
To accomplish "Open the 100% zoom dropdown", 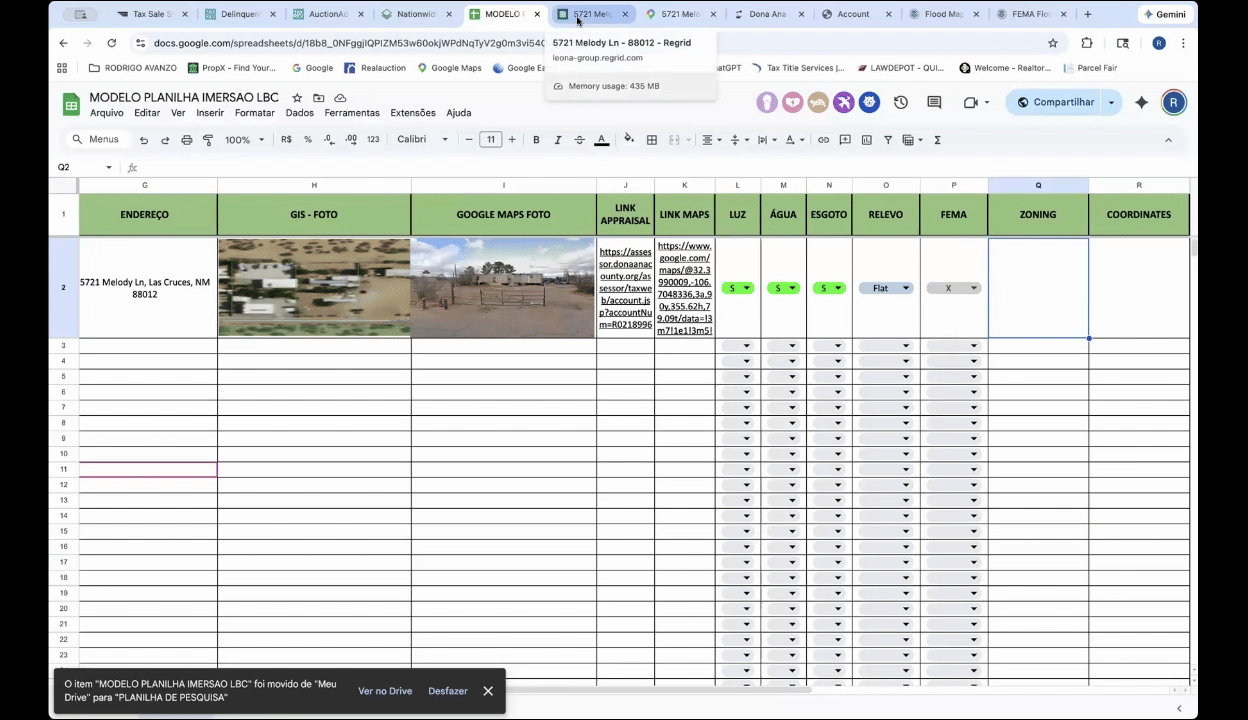I will (x=244, y=140).
